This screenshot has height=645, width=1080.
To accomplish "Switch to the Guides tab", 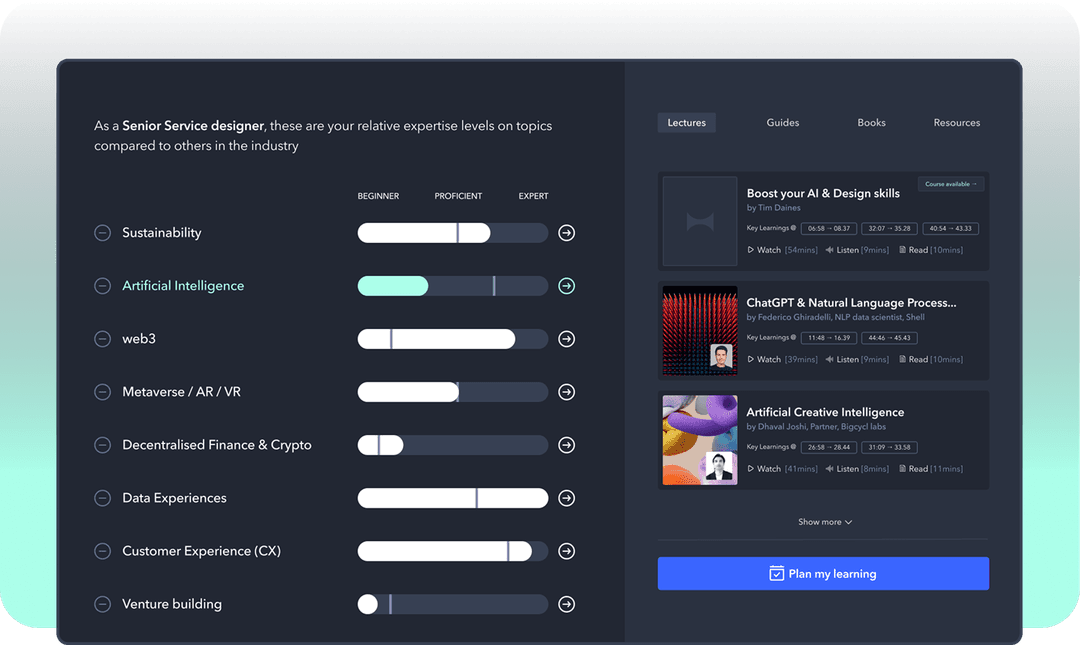I will point(782,123).
